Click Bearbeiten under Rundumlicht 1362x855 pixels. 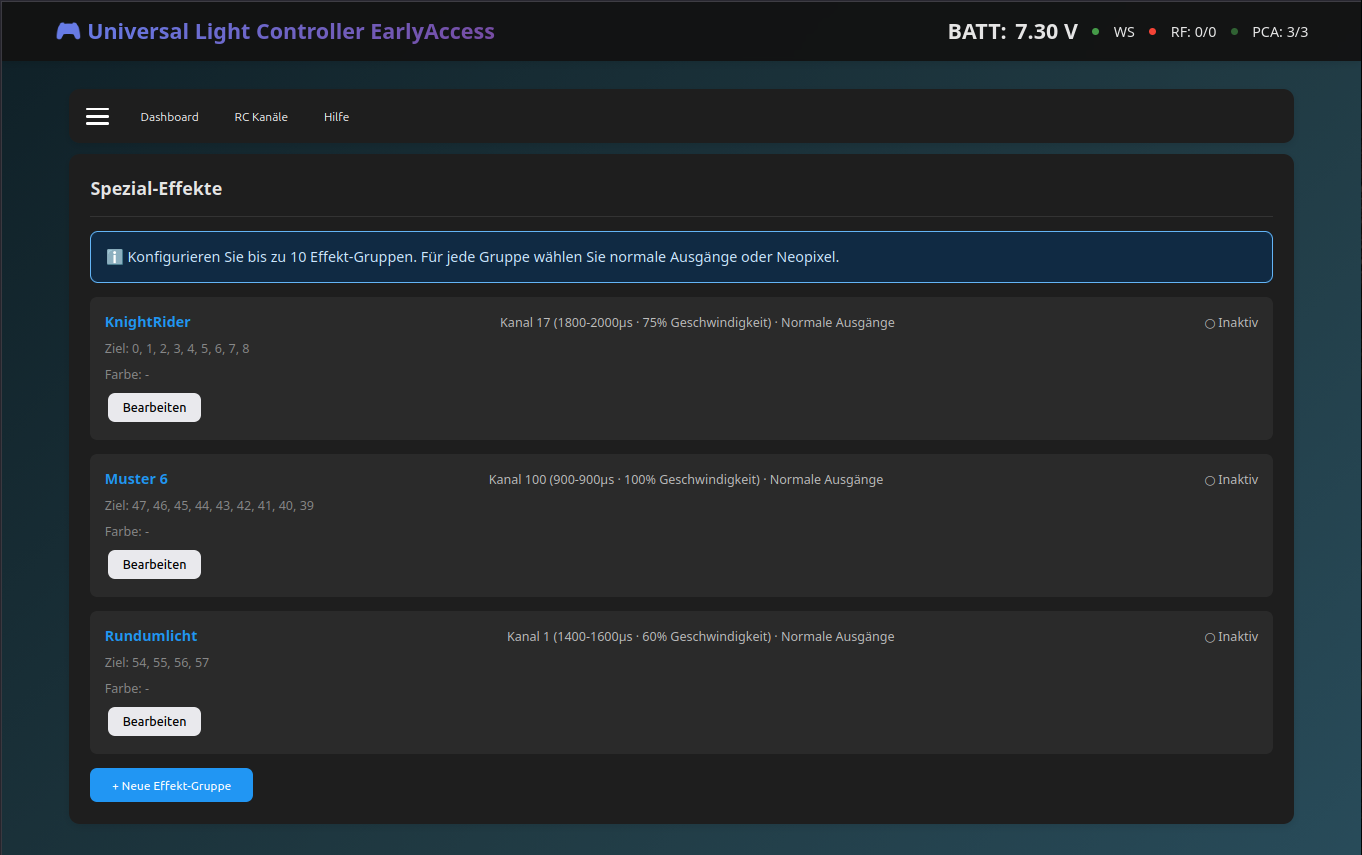click(154, 721)
